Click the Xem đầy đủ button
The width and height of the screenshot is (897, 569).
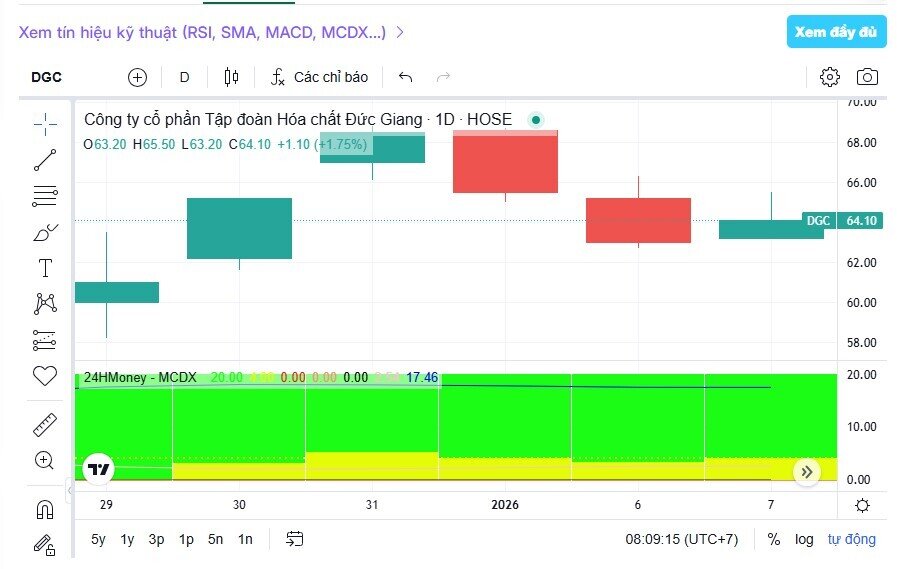click(x=836, y=32)
